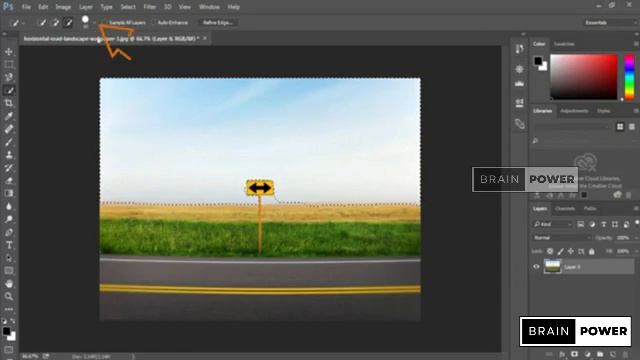Select the Spot Healing Brush tool
640x360 pixels.
pos(9,129)
